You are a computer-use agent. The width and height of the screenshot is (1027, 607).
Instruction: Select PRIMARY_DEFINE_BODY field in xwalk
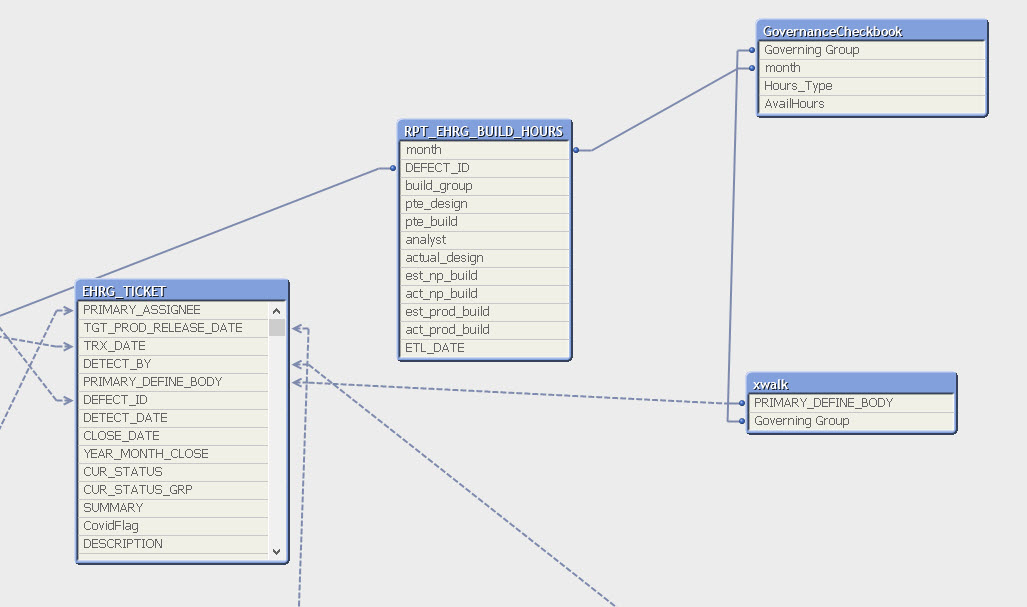(x=851, y=403)
